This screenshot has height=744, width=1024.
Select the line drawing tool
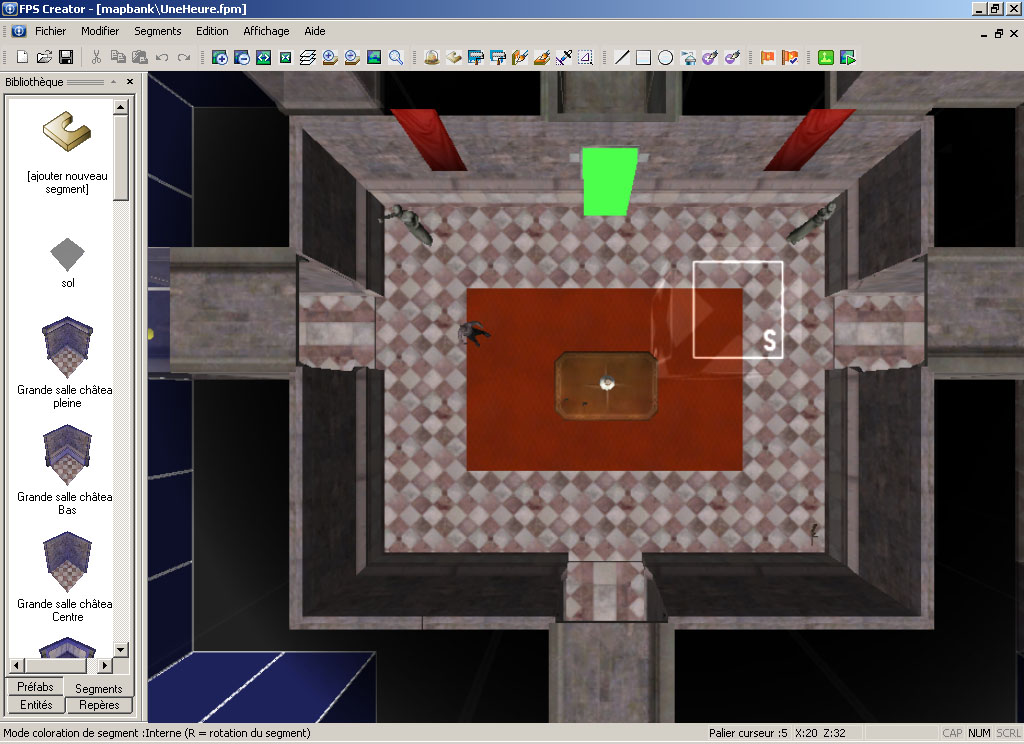pos(622,57)
